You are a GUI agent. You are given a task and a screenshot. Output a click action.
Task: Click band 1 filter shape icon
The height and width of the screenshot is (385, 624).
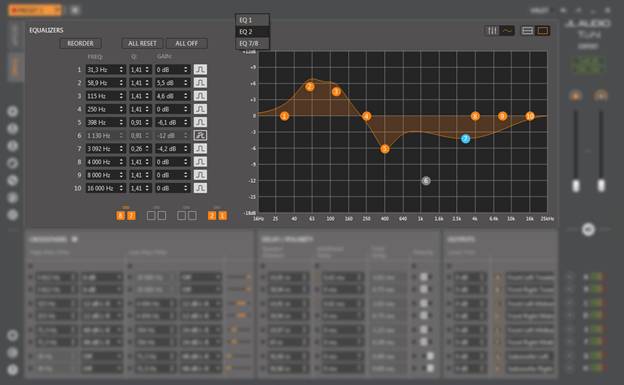(x=200, y=70)
